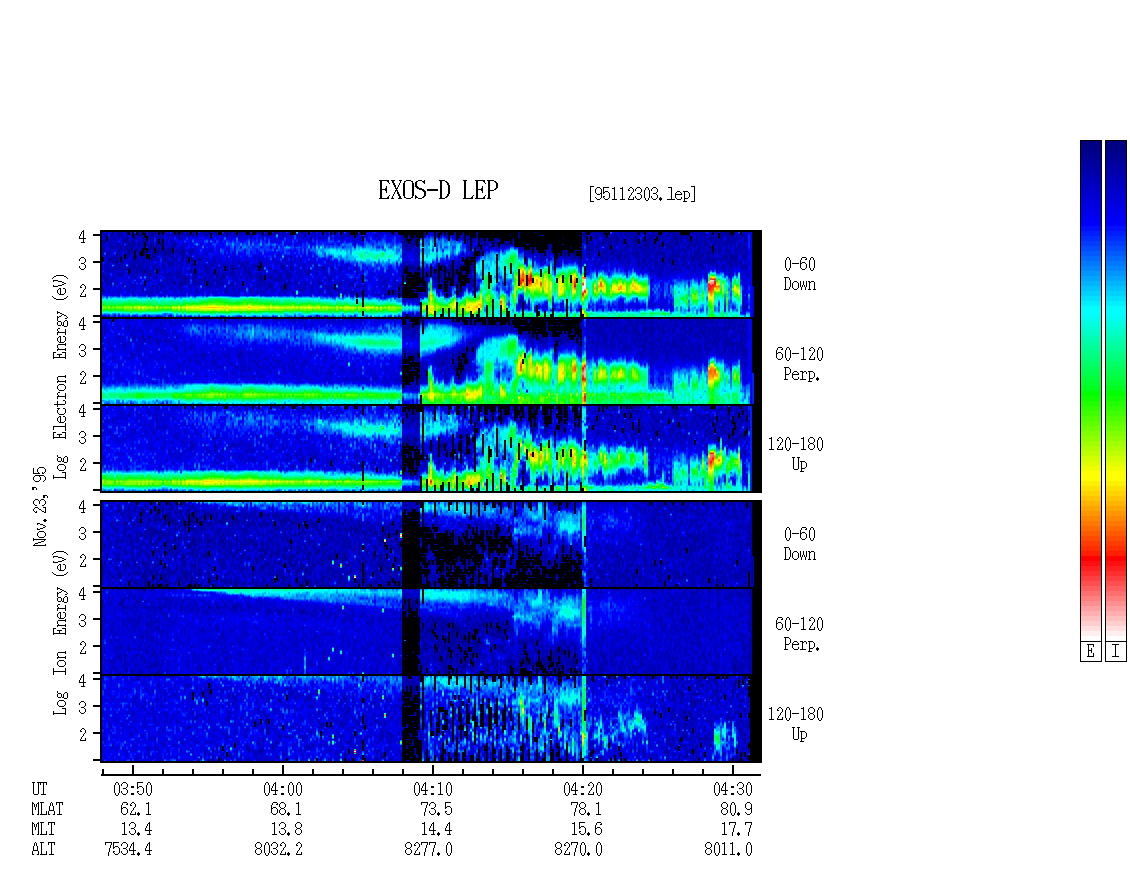The height and width of the screenshot is (875, 1130).
Task: Select the Log Electron Energy (eV) axis label
Action: click(60, 376)
